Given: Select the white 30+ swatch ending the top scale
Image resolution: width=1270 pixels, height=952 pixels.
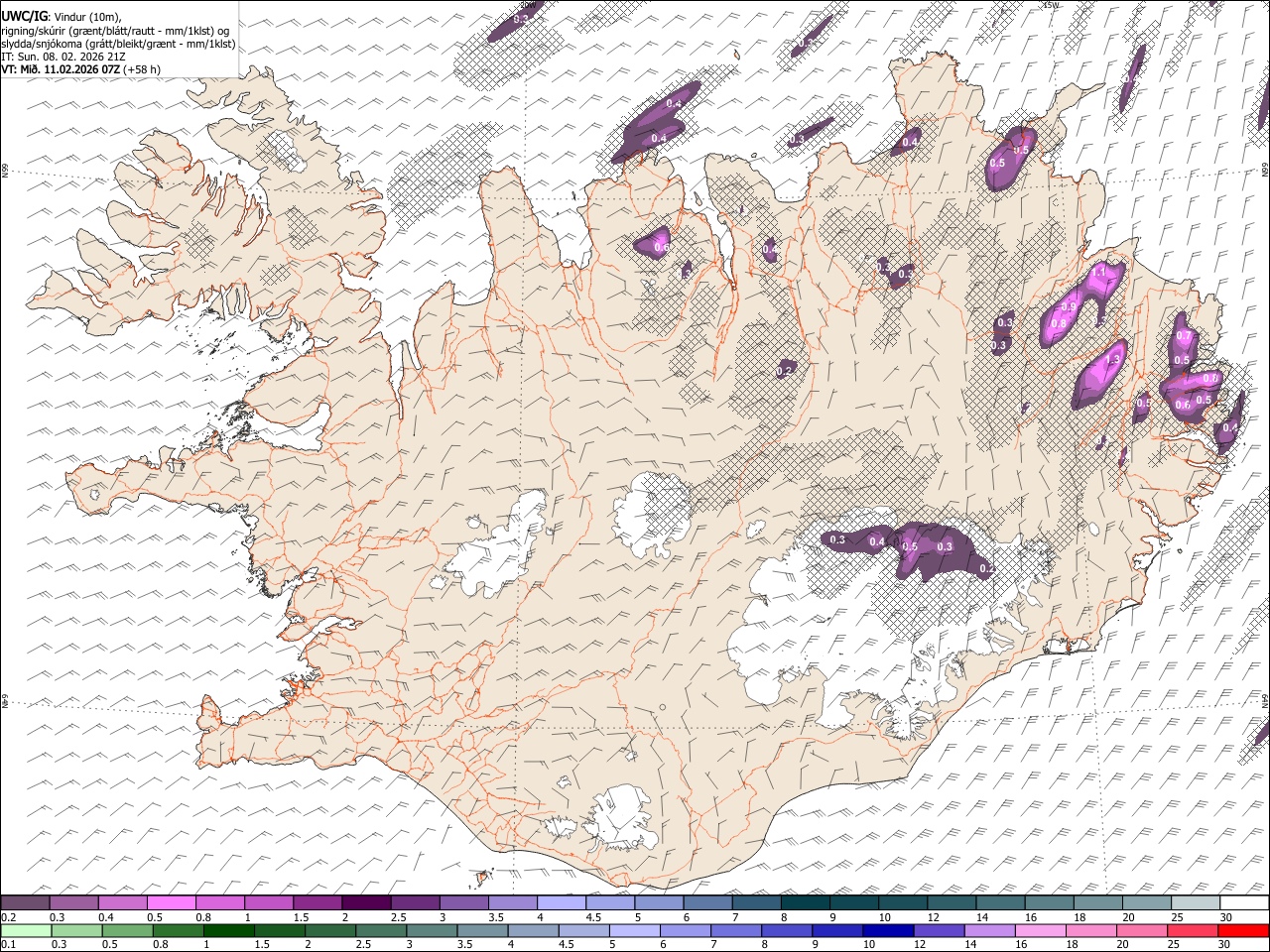Looking at the screenshot, I should click(1243, 902).
